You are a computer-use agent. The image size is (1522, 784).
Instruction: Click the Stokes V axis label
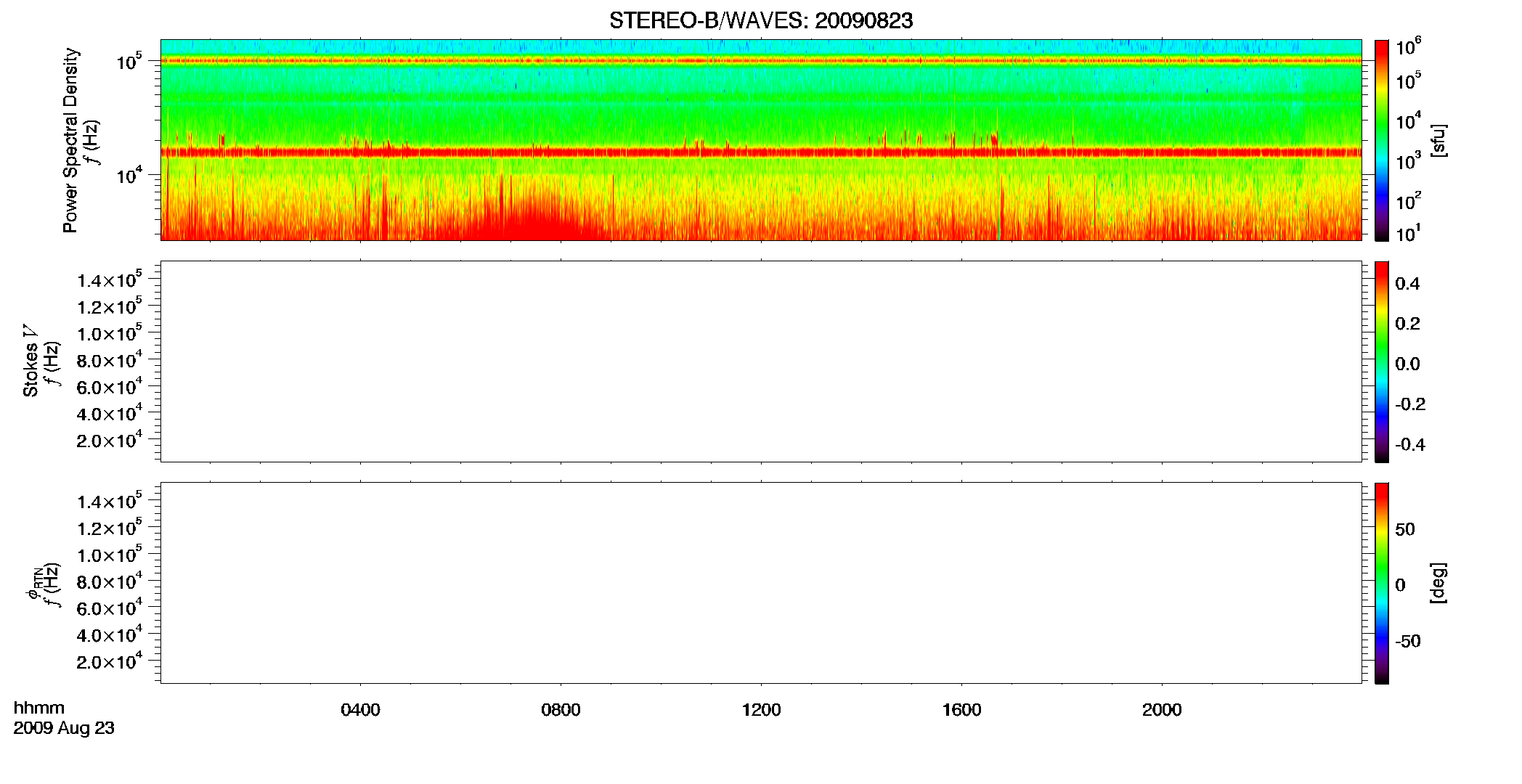(30, 362)
